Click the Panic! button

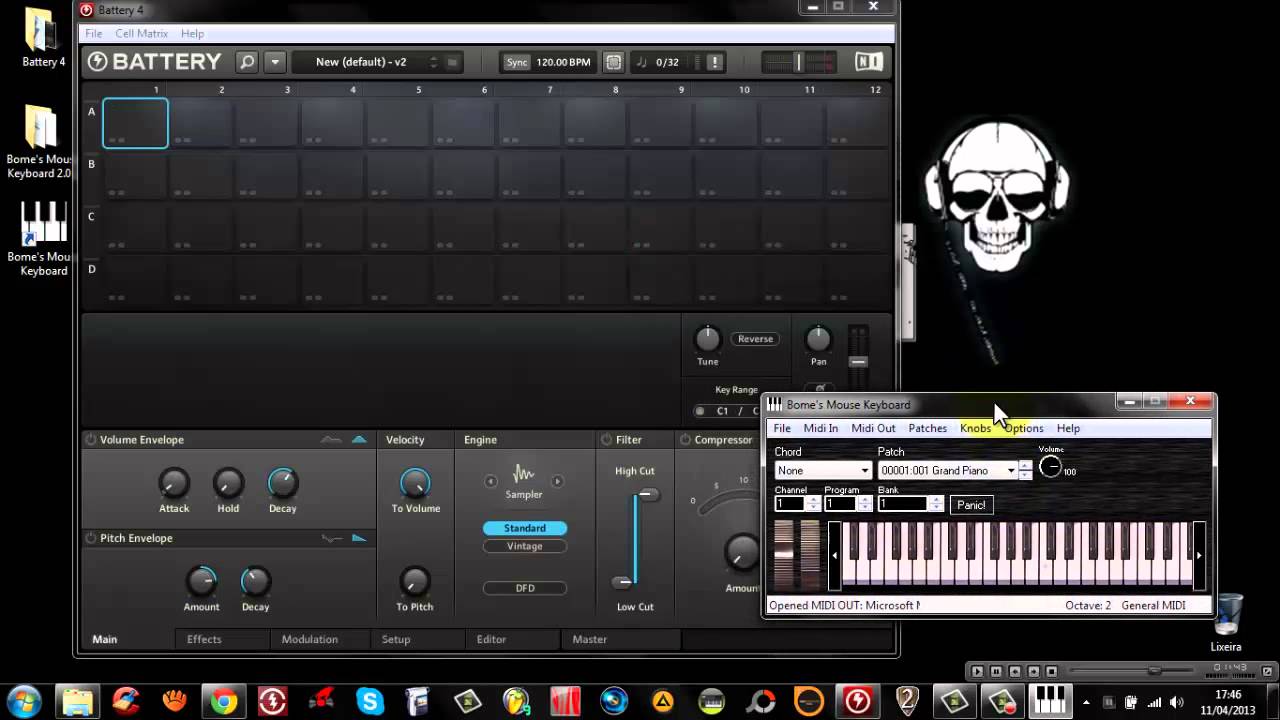pyautogui.click(x=971, y=505)
